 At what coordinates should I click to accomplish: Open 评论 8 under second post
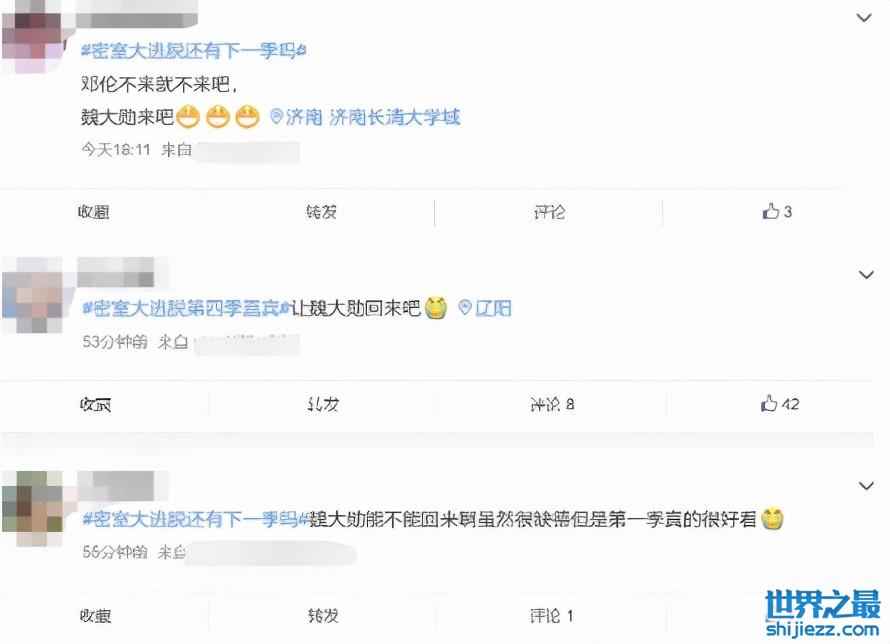552,404
